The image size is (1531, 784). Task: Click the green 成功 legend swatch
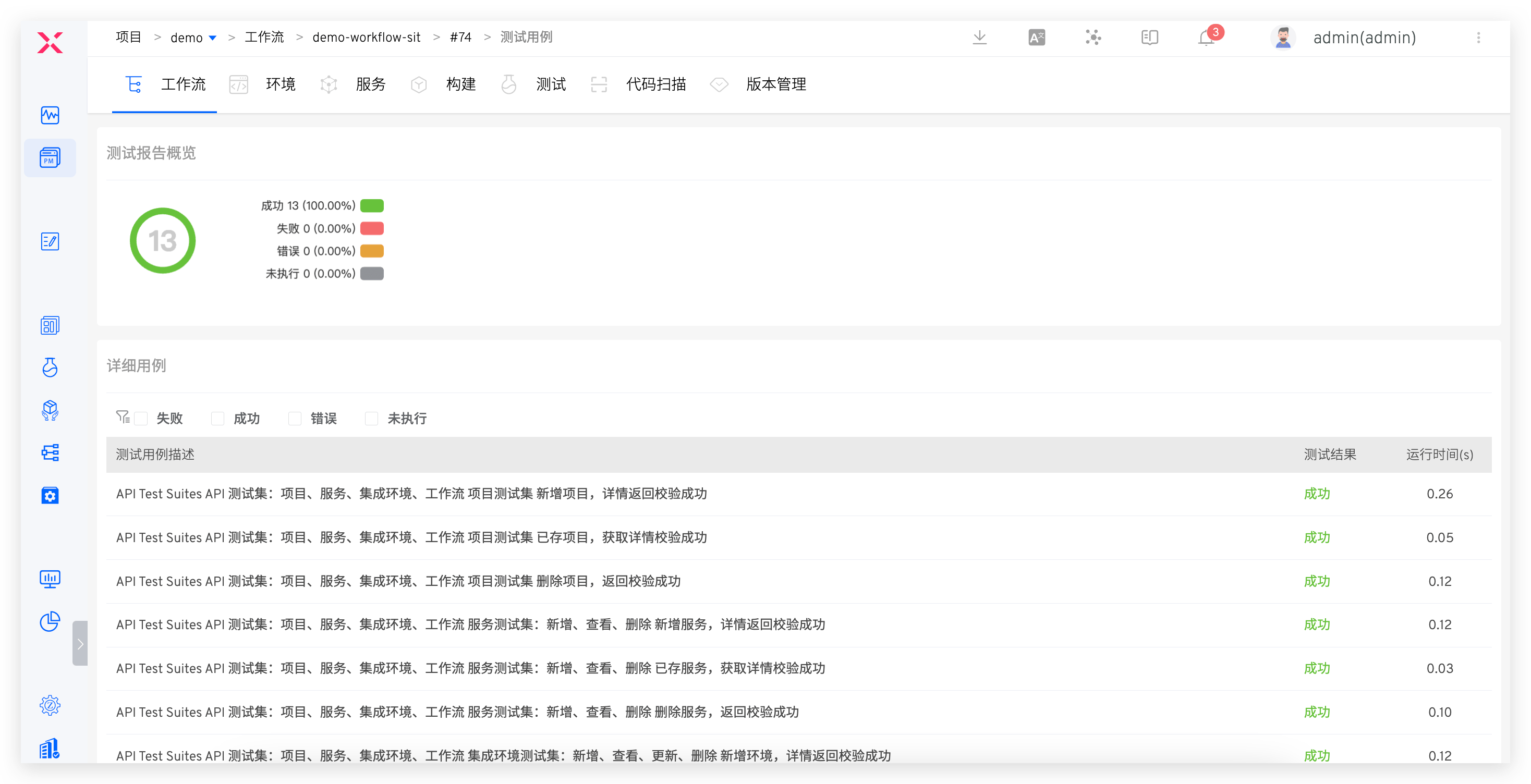(x=372, y=206)
